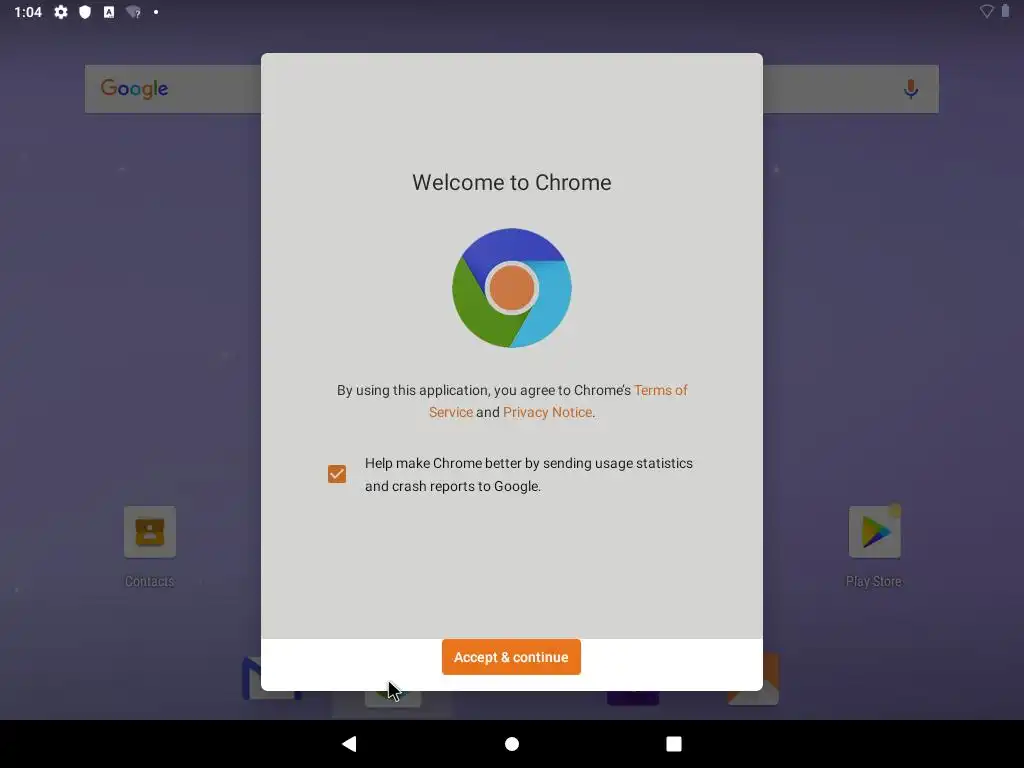Viewport: 1024px width, 768px height.
Task: Click the Chrome logo in the welcome dialog
Action: (512, 288)
